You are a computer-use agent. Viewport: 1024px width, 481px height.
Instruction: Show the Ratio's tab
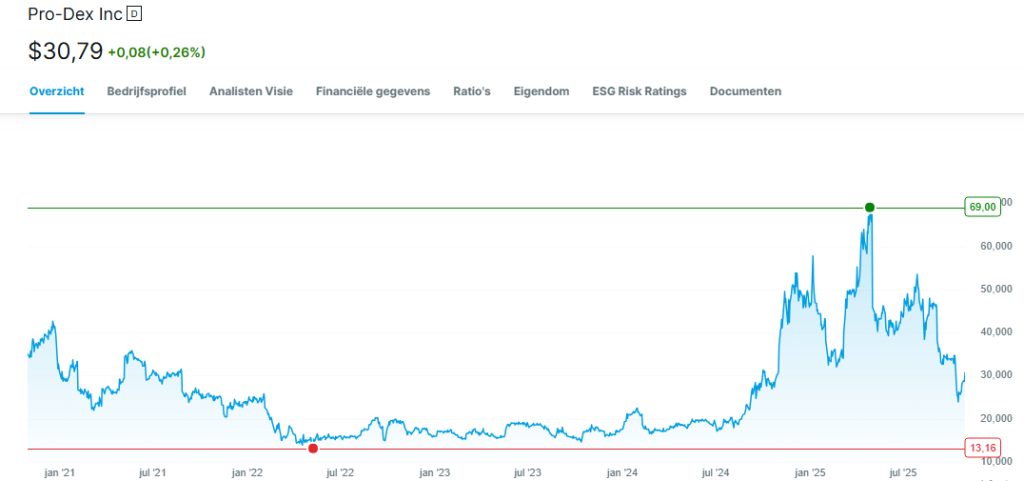pos(472,91)
